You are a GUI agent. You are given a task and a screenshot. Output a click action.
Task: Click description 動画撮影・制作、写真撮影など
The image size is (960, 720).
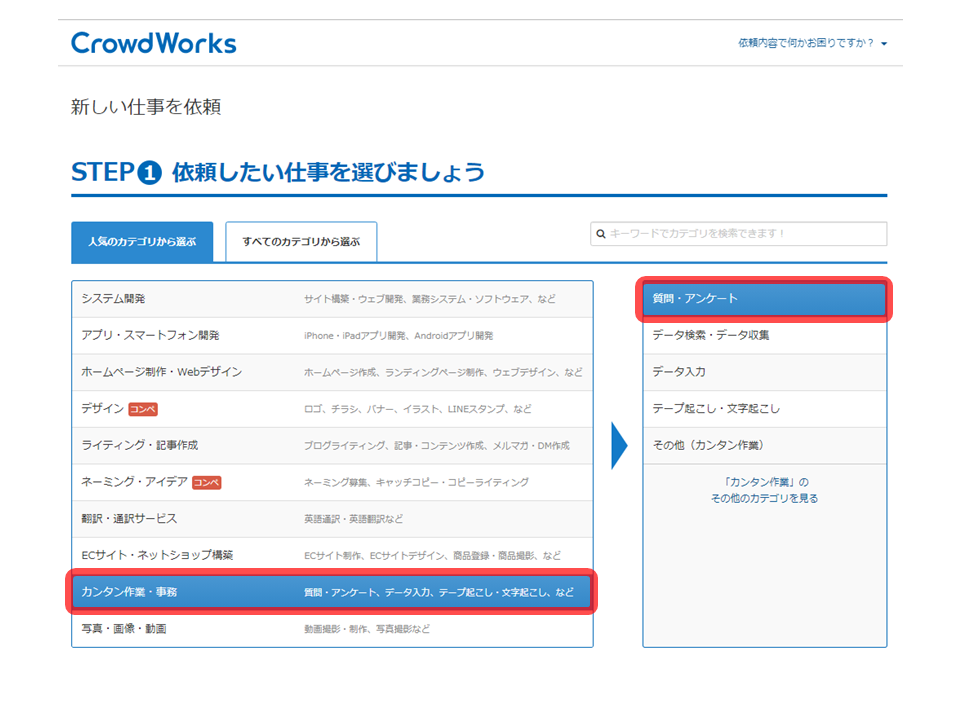tap(367, 629)
